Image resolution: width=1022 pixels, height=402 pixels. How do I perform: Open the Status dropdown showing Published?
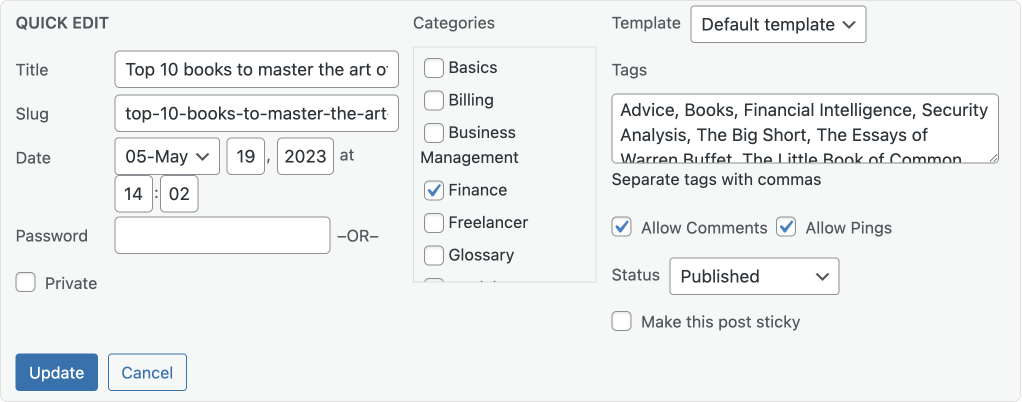(x=754, y=276)
